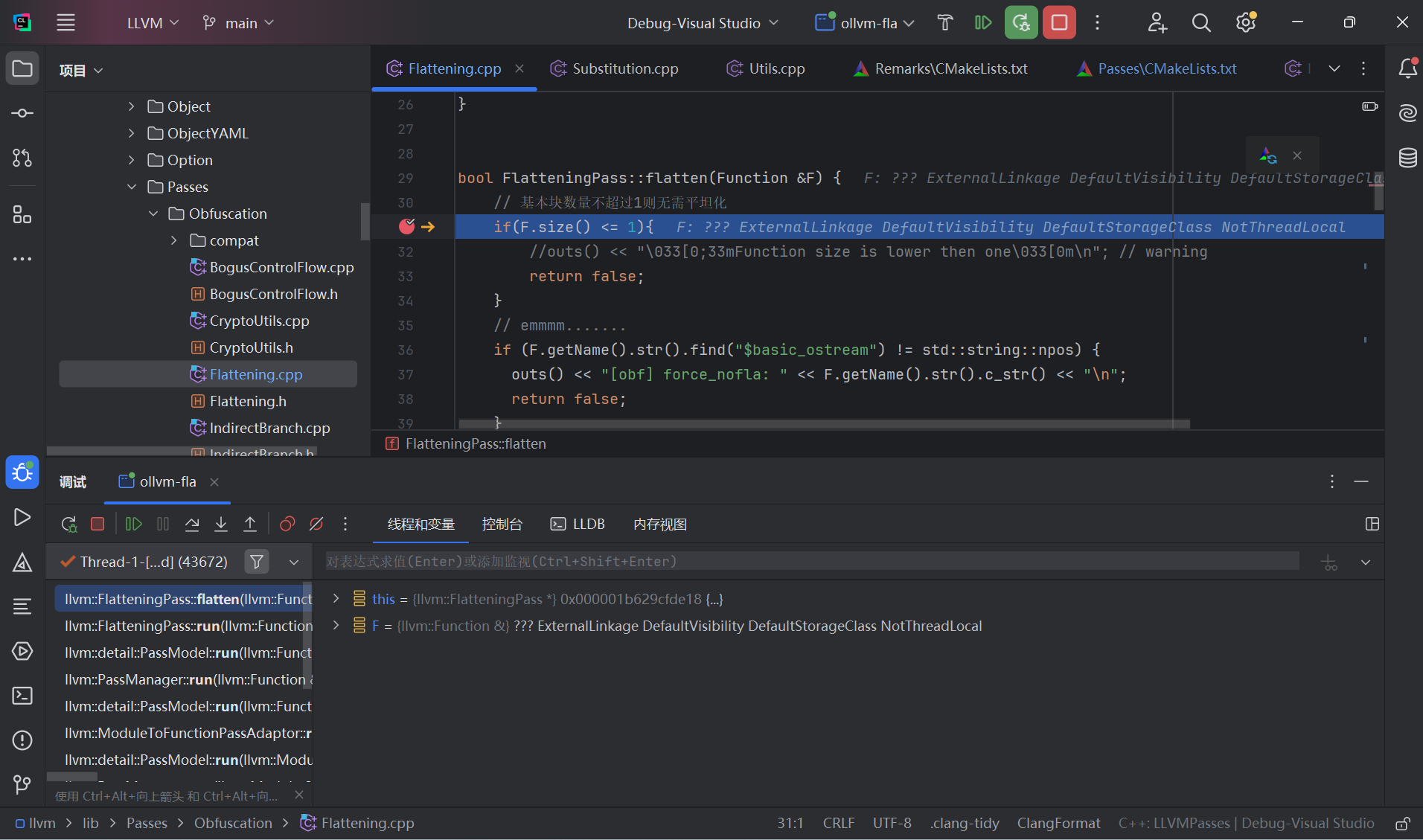Viewport: 1423px width, 840px height.
Task: Click the Obfuscation breadcrumb in status bar
Action: [233, 823]
